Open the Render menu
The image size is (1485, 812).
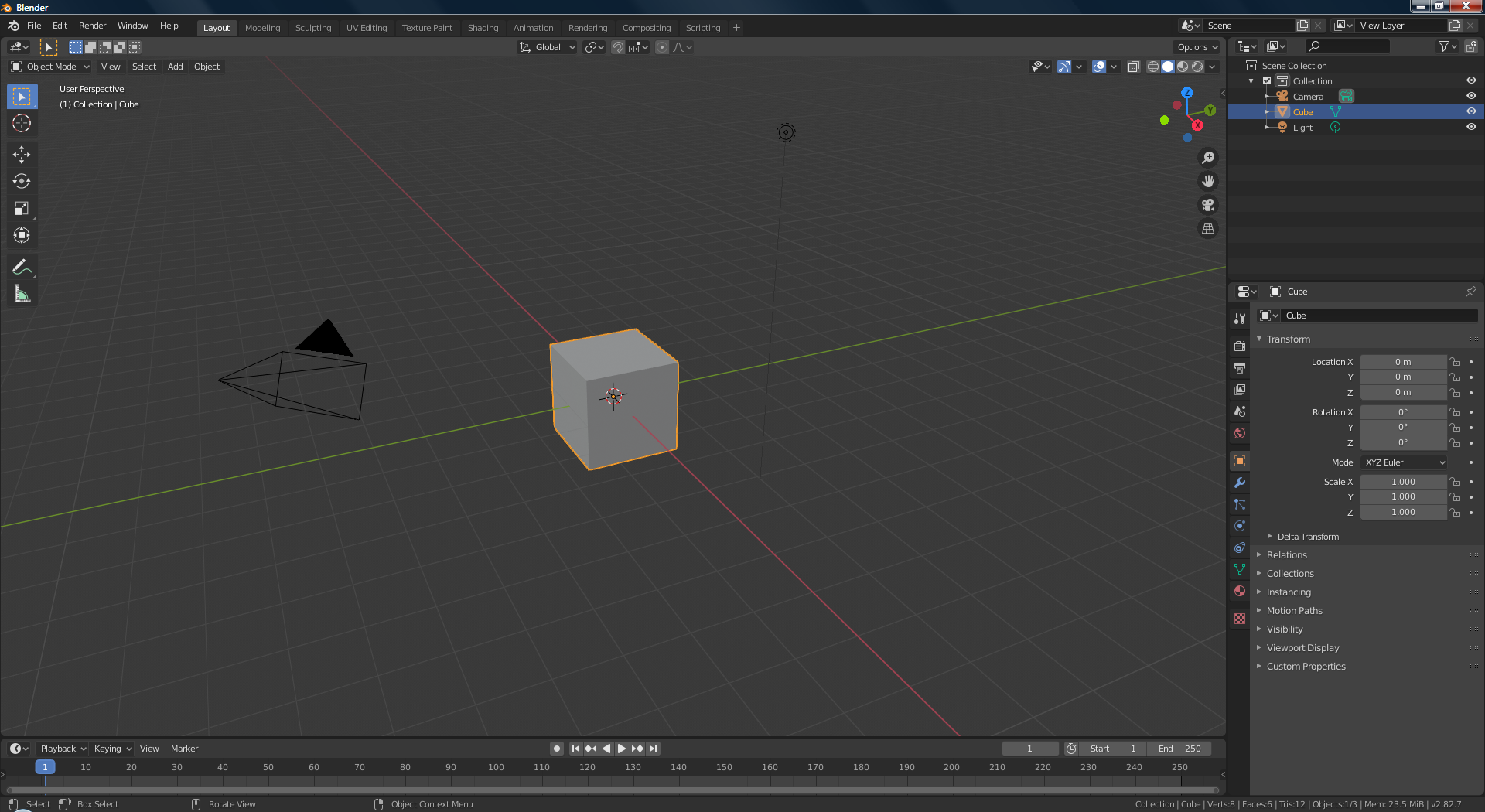point(92,26)
